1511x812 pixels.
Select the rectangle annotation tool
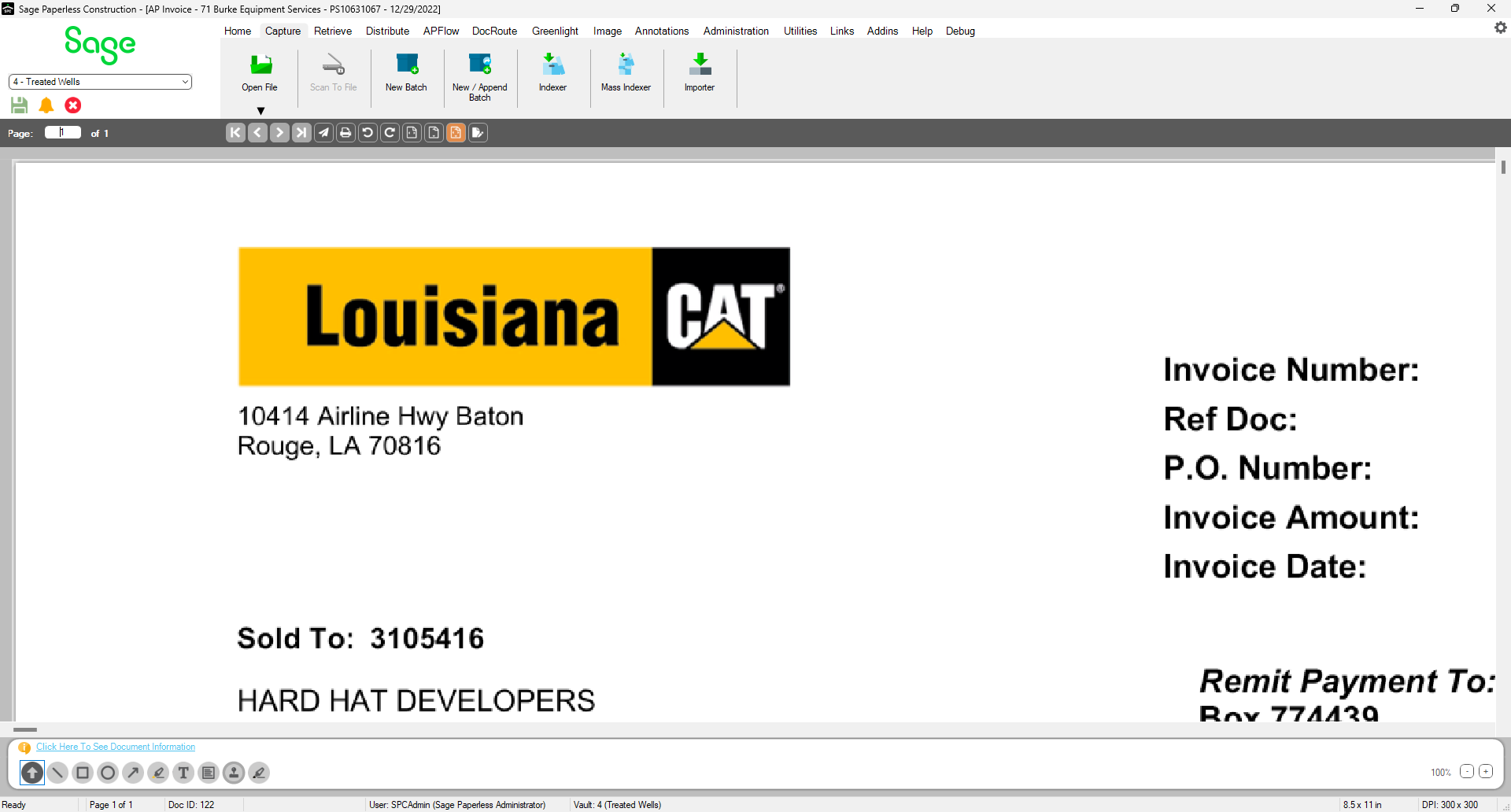point(83,773)
